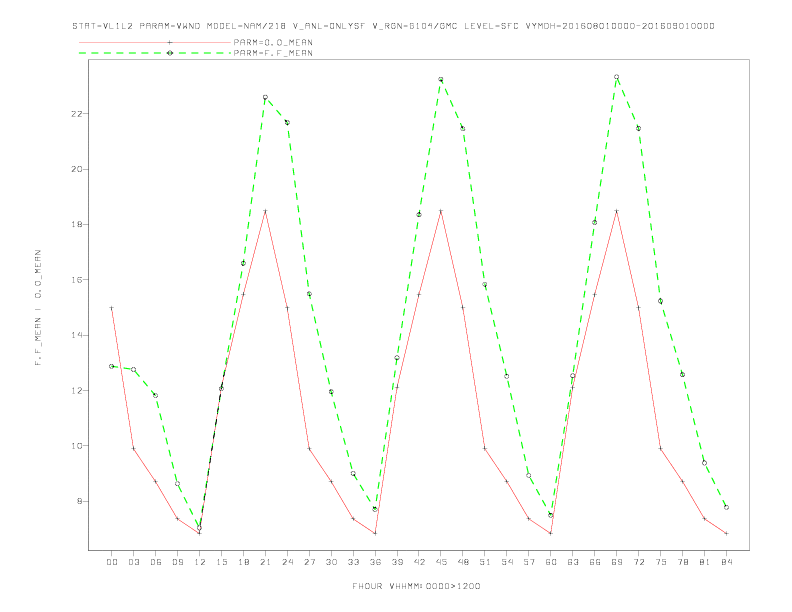The height and width of the screenshot is (612, 792).
Task: Click green F.F_MEAN peak marker at hour 21
Action: [265, 97]
